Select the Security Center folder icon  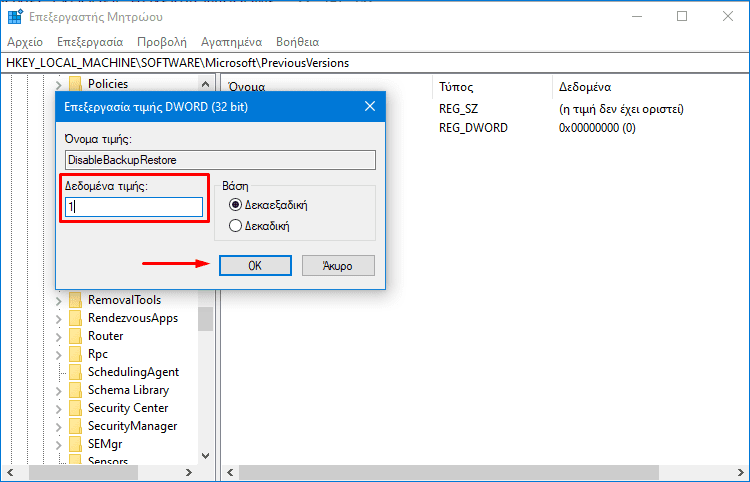pyautogui.click(x=75, y=408)
